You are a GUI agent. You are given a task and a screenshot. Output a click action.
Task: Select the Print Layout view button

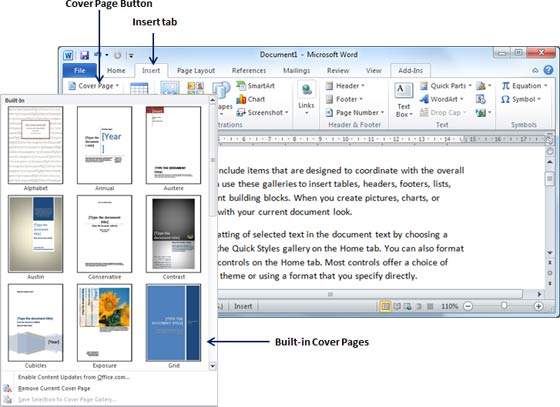click(385, 306)
